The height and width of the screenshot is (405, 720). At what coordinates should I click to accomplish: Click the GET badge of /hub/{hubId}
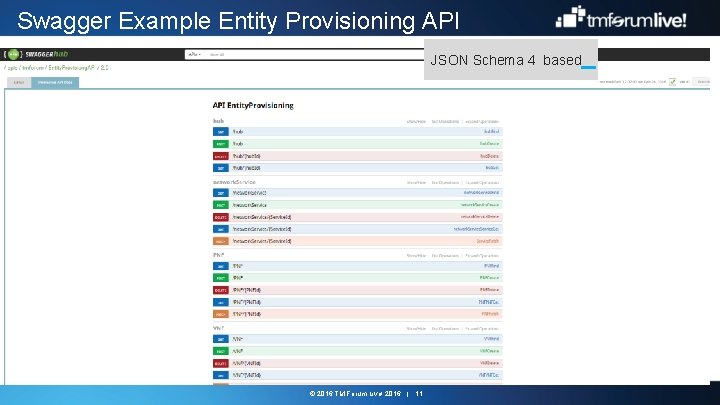pos(221,168)
